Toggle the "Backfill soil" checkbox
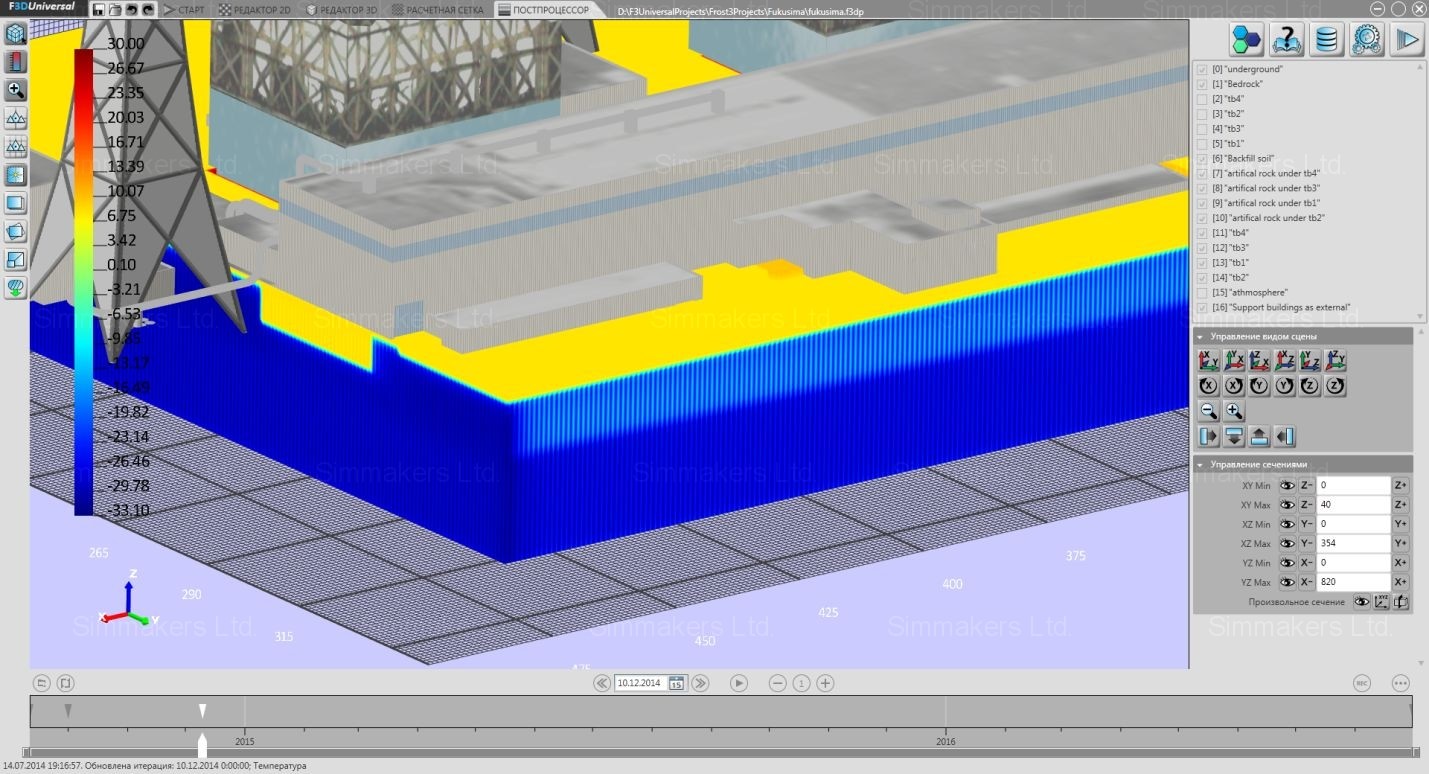 tap(1202, 158)
